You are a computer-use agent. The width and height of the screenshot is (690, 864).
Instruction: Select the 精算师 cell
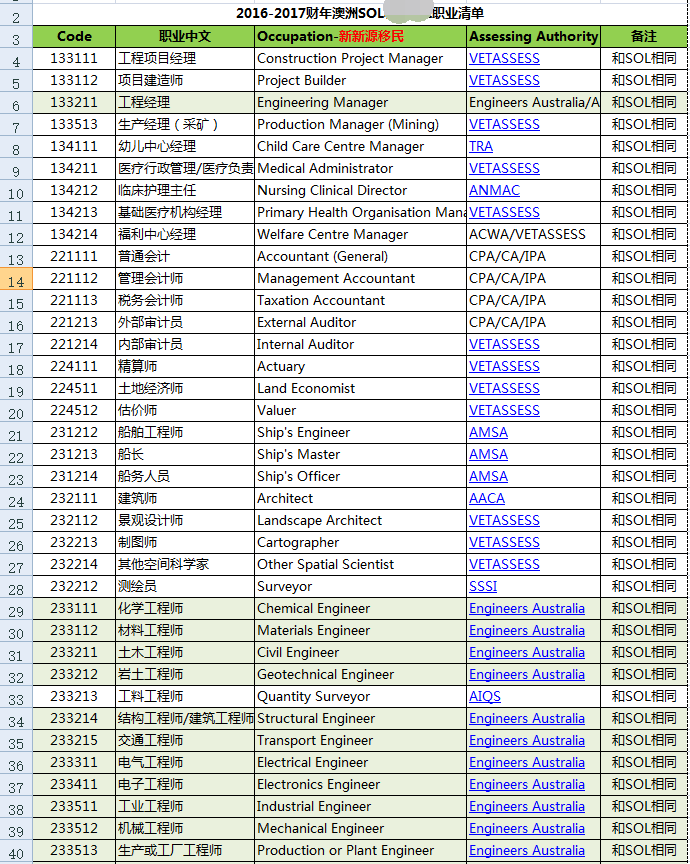(185, 366)
